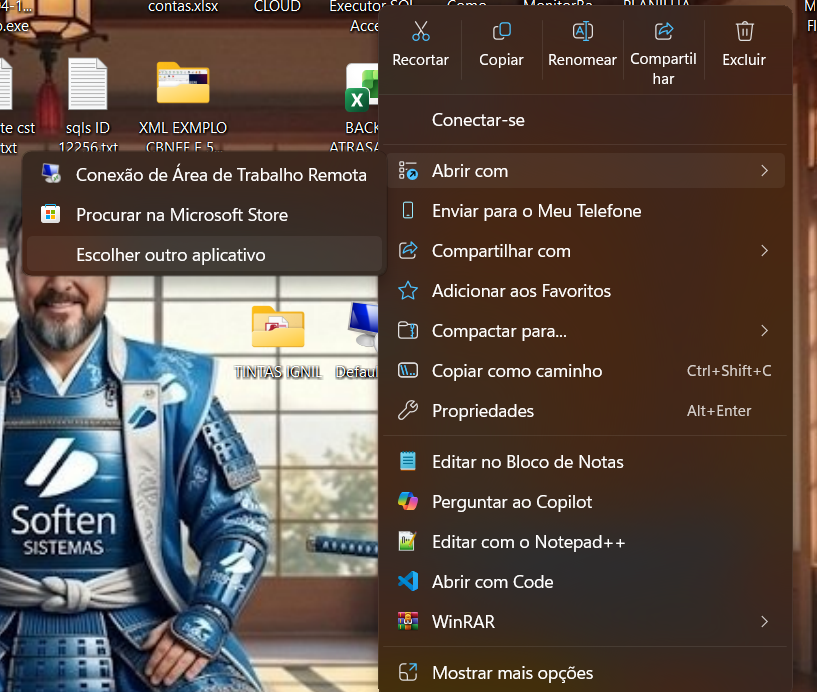Click the WinRAR books icon
The width and height of the screenshot is (817, 692).
(x=408, y=621)
